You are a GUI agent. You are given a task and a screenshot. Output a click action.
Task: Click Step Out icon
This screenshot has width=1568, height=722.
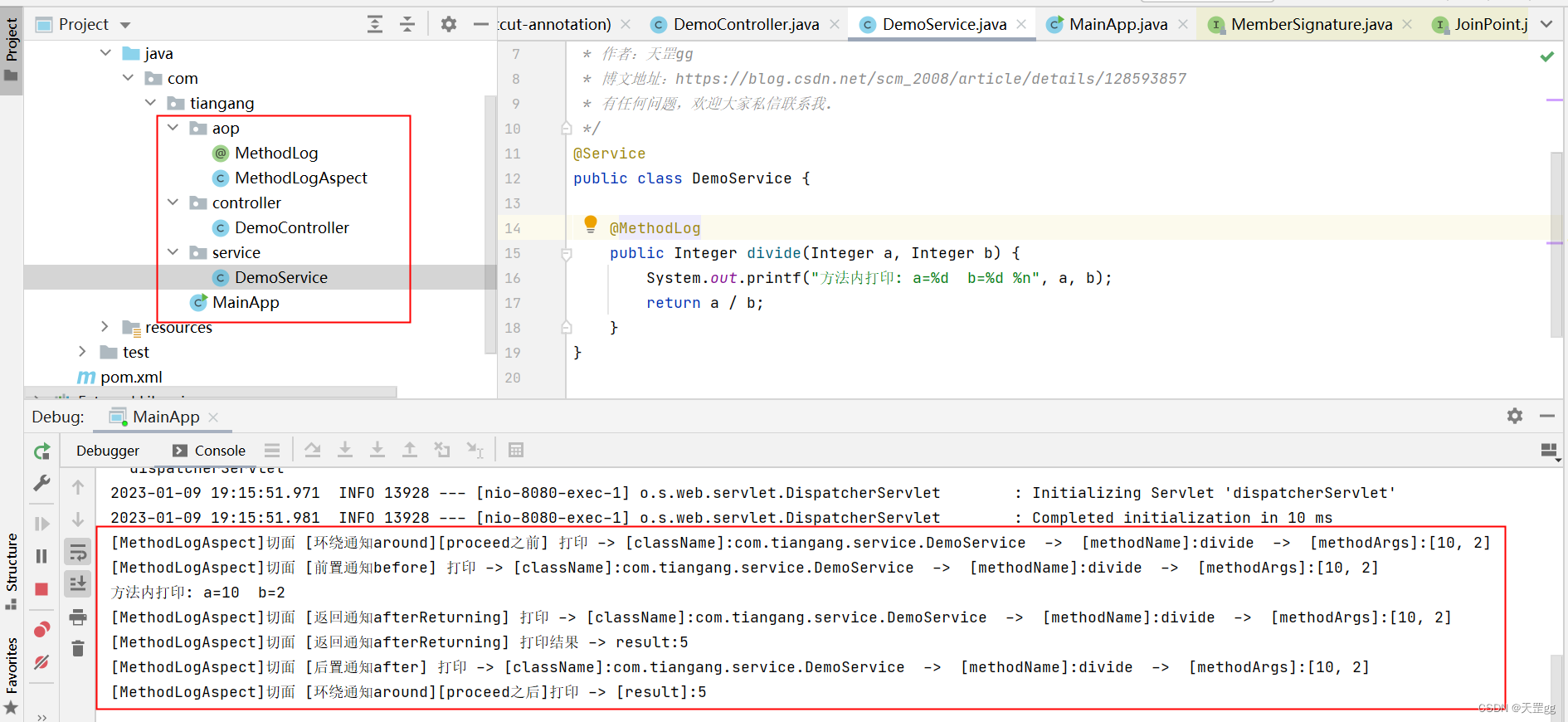coord(410,451)
